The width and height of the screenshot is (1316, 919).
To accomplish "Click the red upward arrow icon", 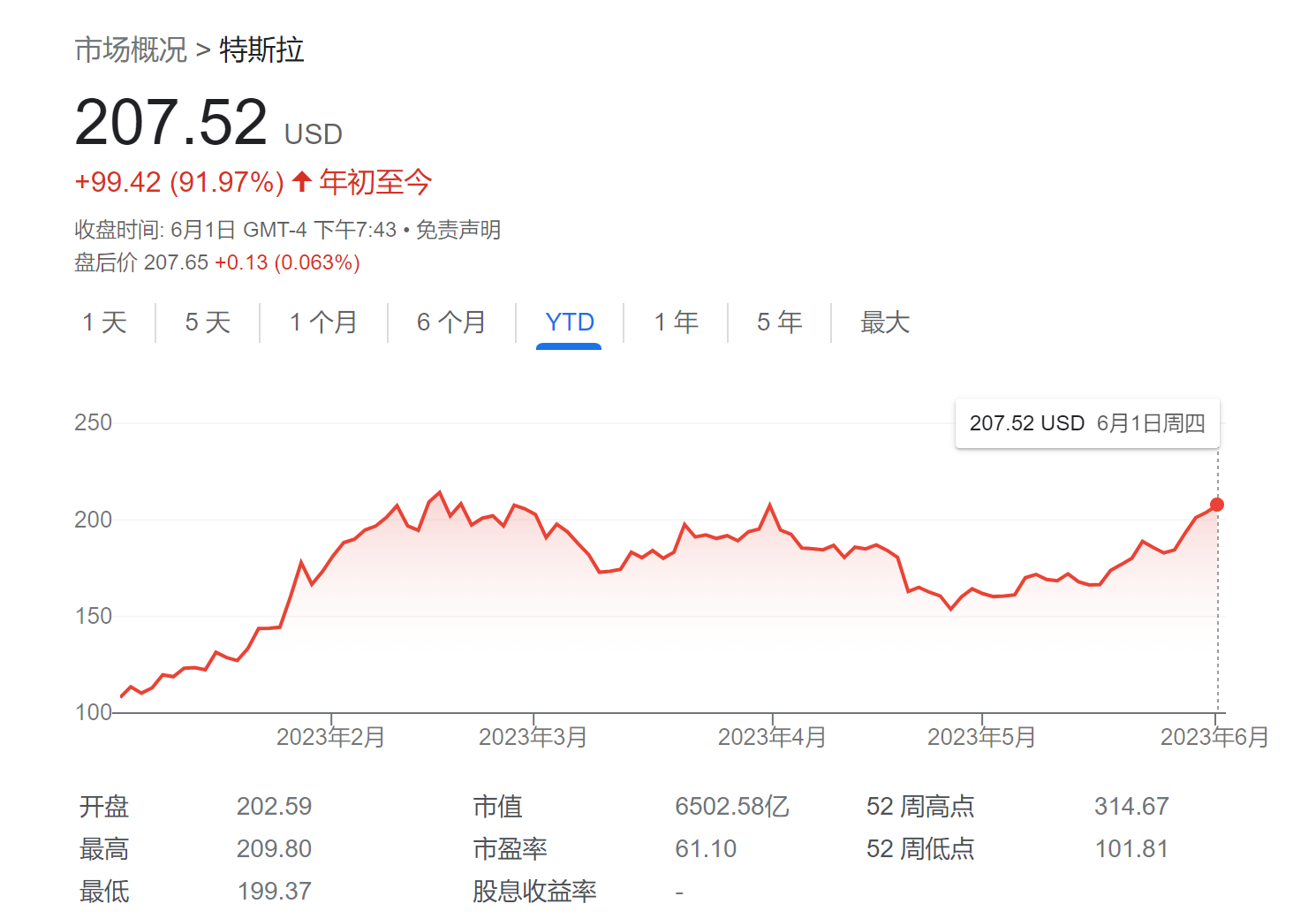I will coord(302,181).
